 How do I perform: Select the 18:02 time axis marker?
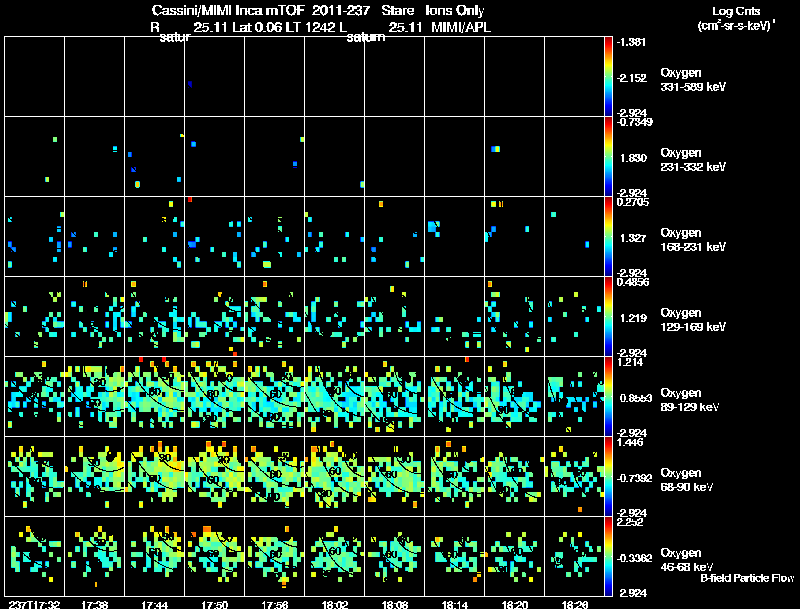[x=335, y=605]
